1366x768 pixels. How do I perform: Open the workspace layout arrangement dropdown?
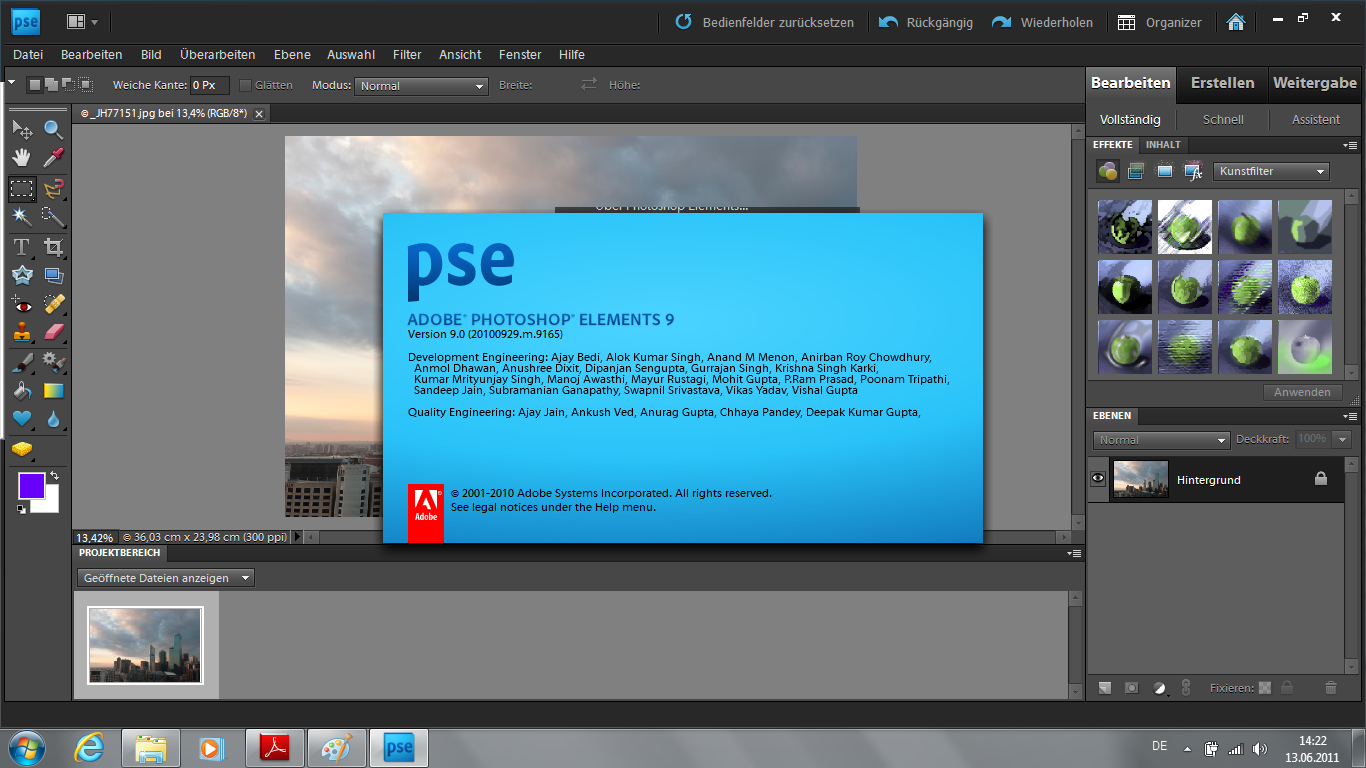pos(82,22)
